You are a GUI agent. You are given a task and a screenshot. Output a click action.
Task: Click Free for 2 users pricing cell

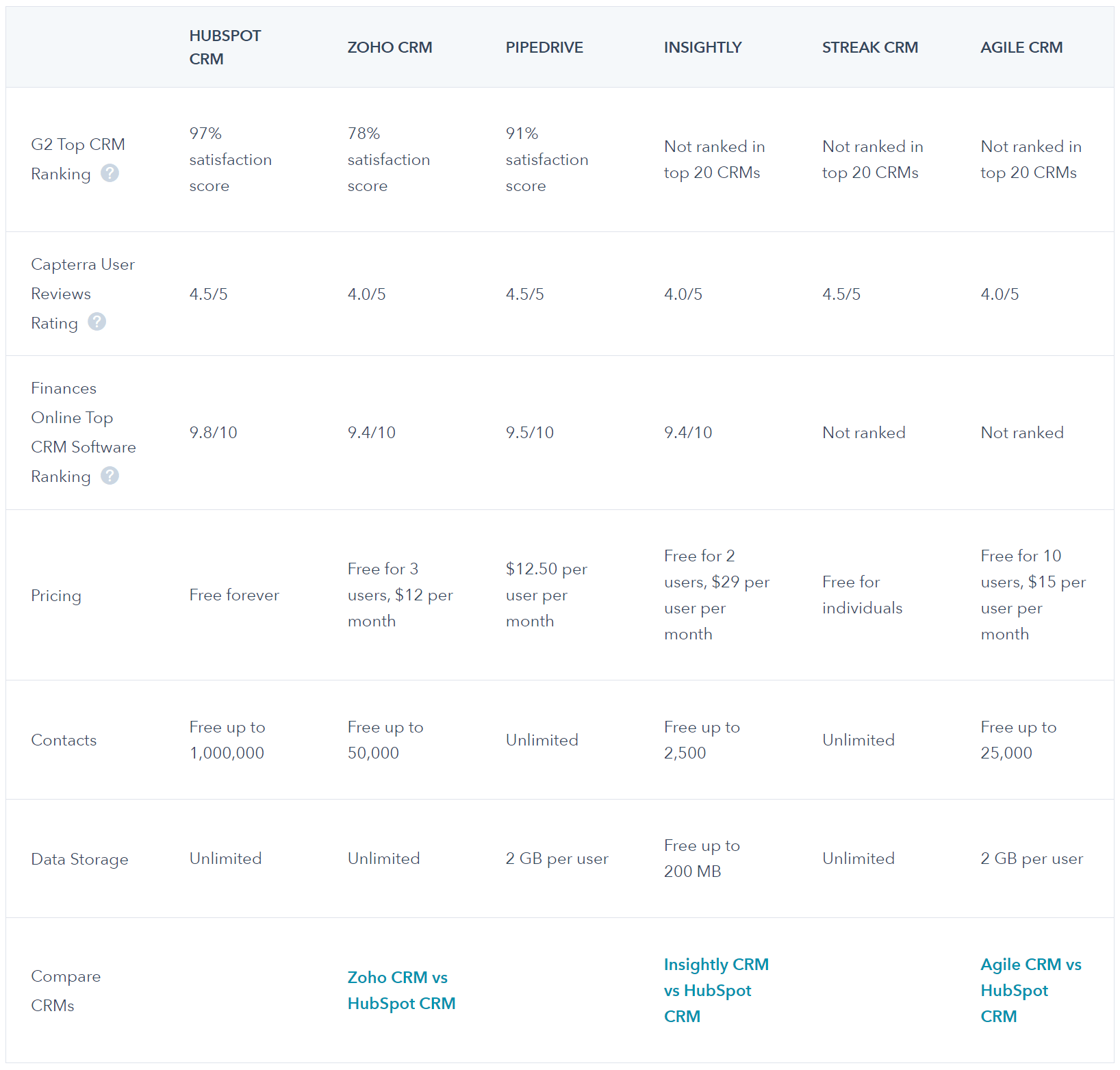click(716, 594)
